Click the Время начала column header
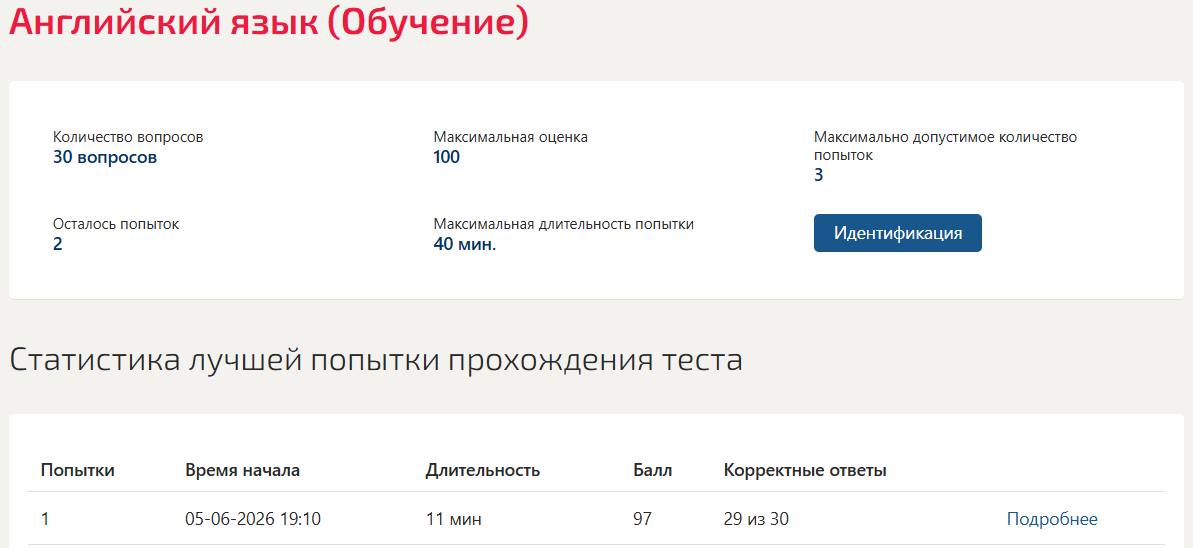 [x=243, y=470]
